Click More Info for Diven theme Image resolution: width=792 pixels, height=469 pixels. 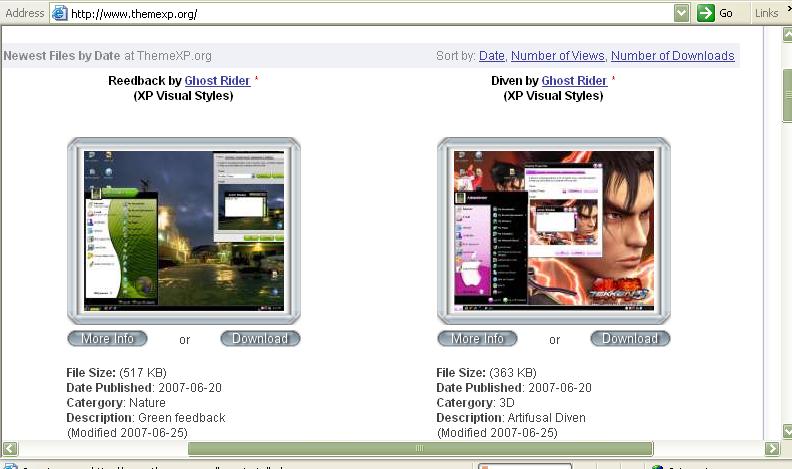(x=477, y=338)
